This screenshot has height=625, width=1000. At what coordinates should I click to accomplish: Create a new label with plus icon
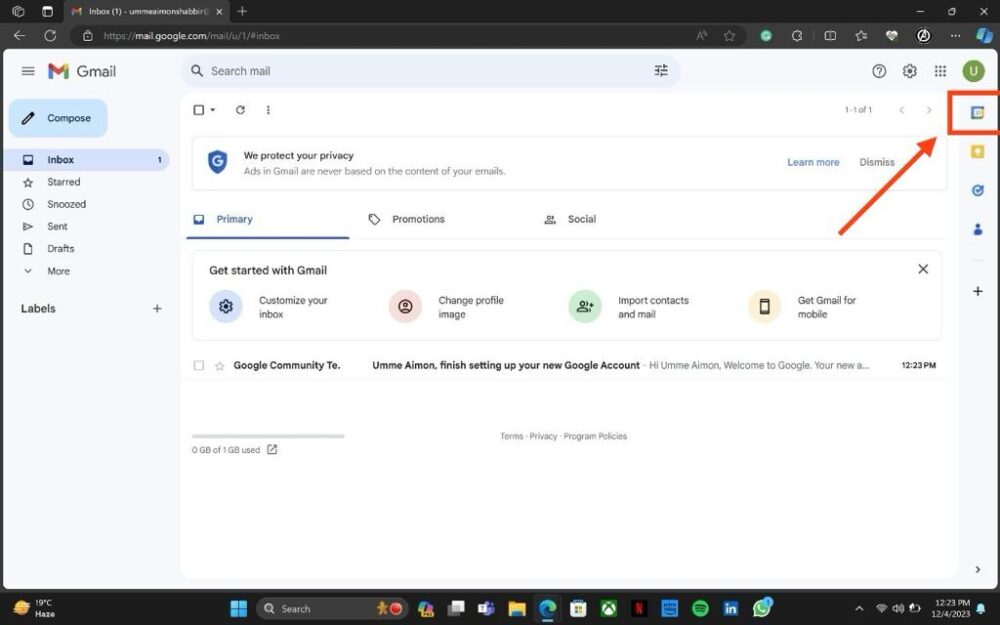point(157,308)
